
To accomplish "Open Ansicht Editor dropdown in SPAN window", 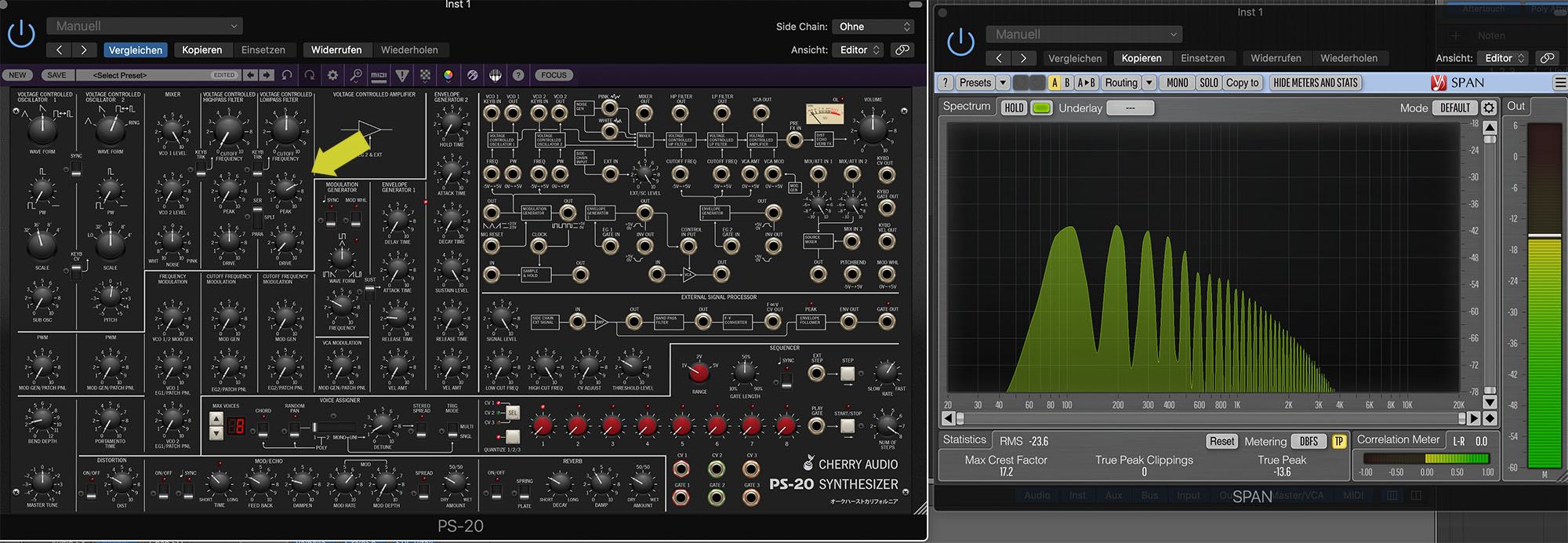I will [1504, 58].
